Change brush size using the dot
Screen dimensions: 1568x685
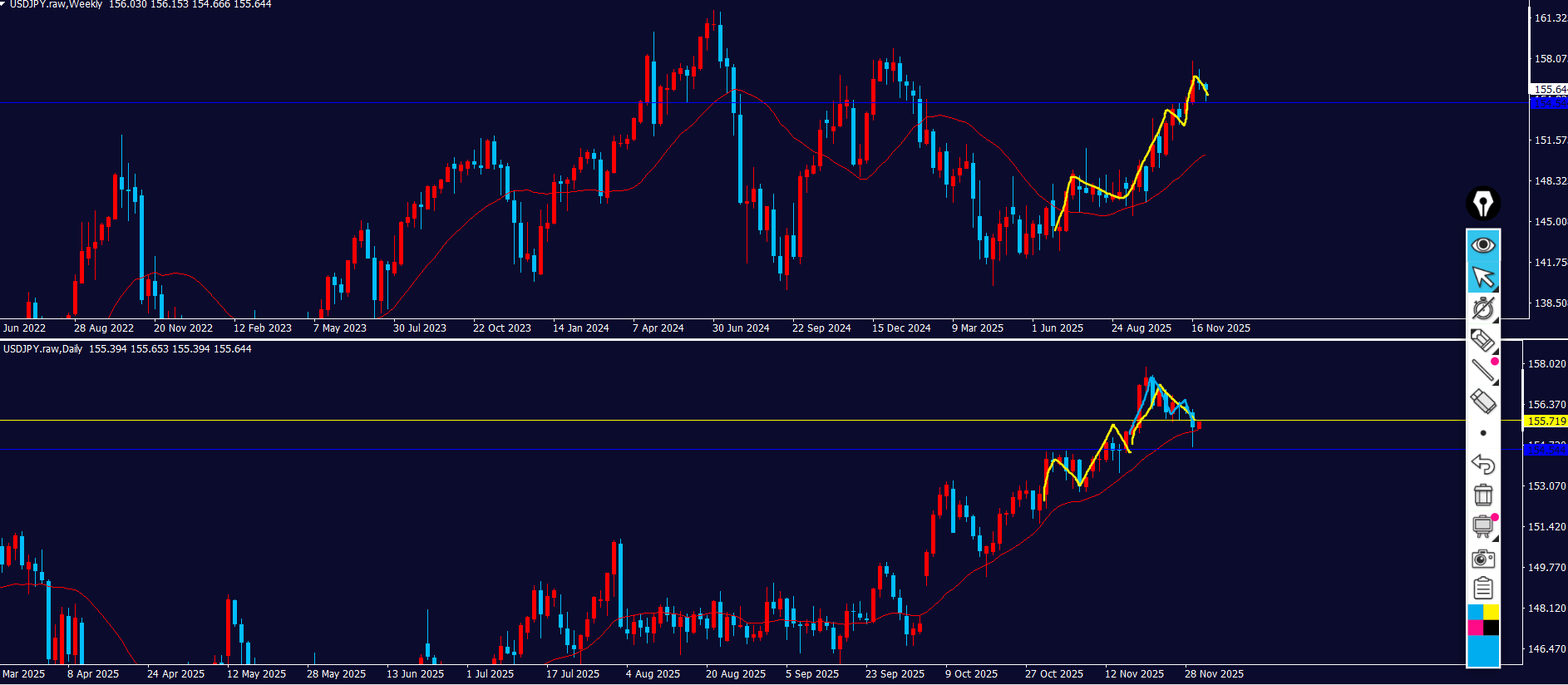point(1482,433)
